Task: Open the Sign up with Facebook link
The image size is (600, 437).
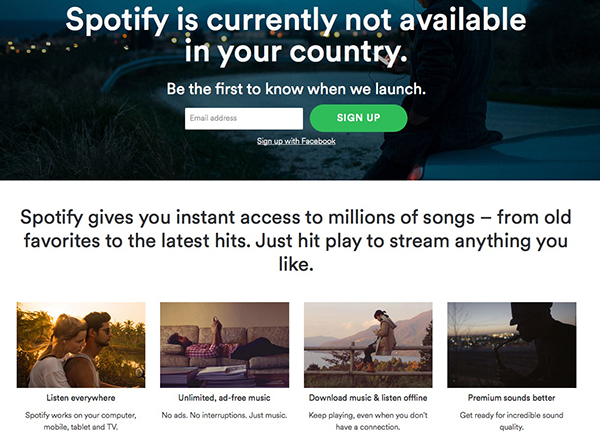Action: [x=296, y=141]
